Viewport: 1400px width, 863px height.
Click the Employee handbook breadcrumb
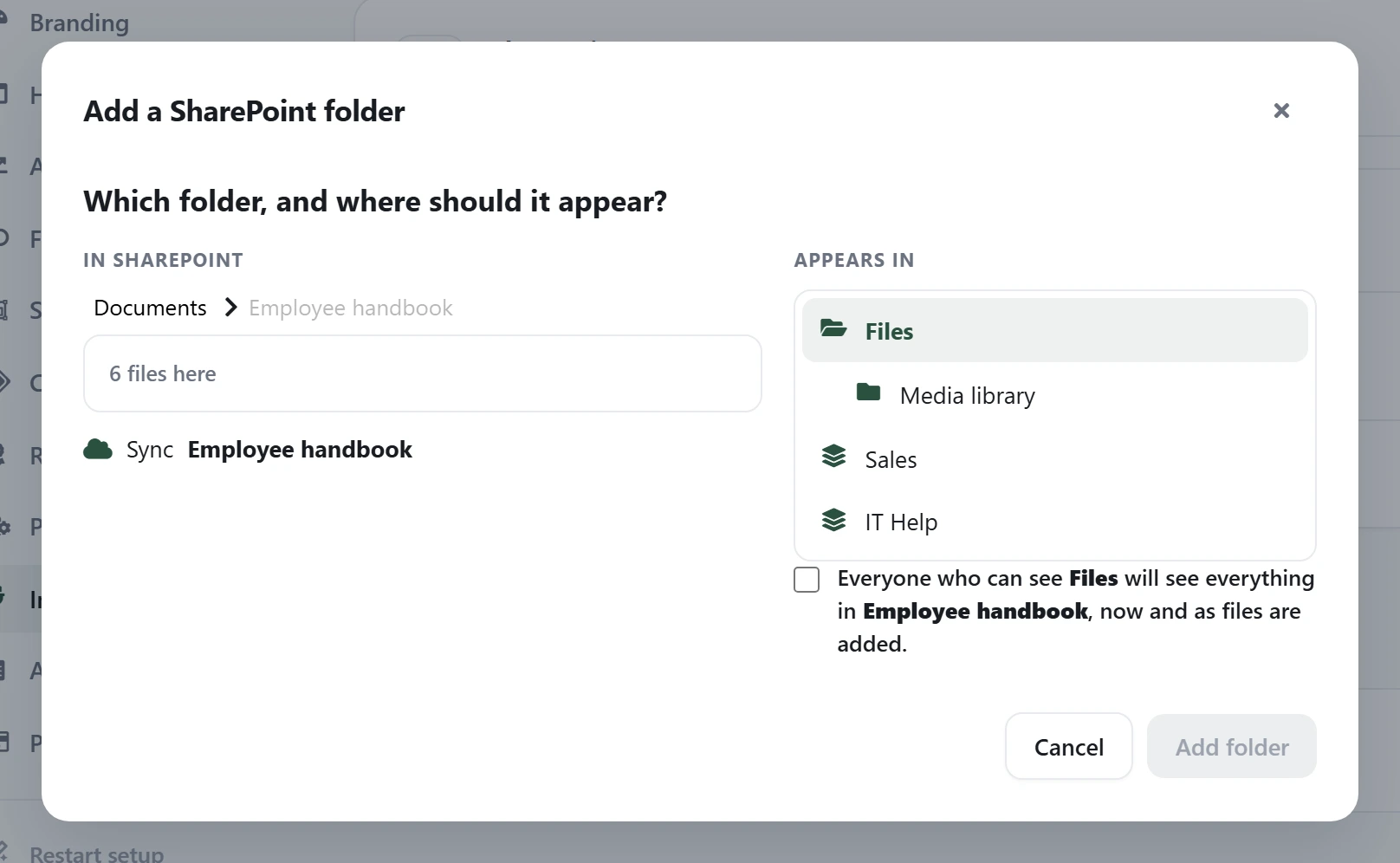[350, 308]
